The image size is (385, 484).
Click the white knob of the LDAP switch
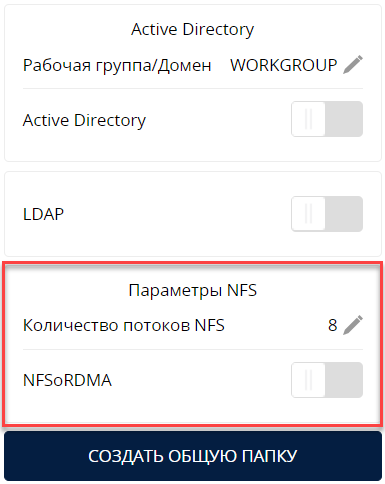[309, 214]
